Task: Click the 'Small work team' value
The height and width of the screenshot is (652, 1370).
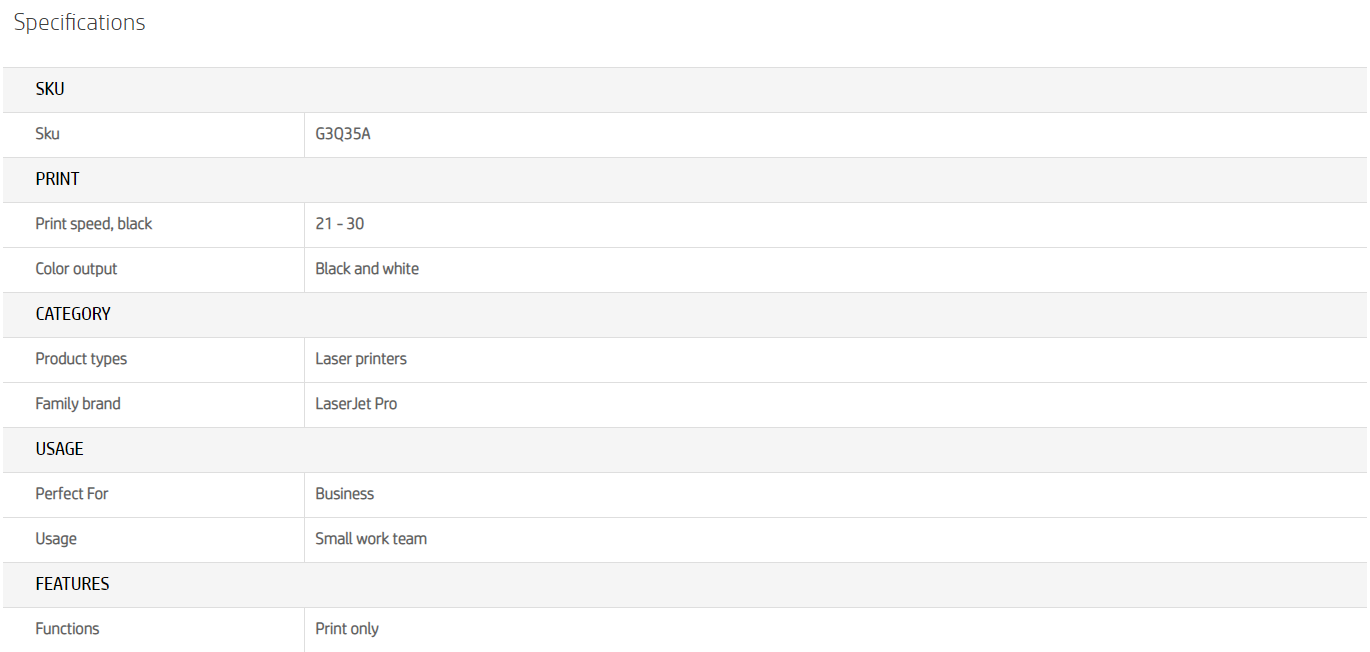Action: [x=371, y=539]
